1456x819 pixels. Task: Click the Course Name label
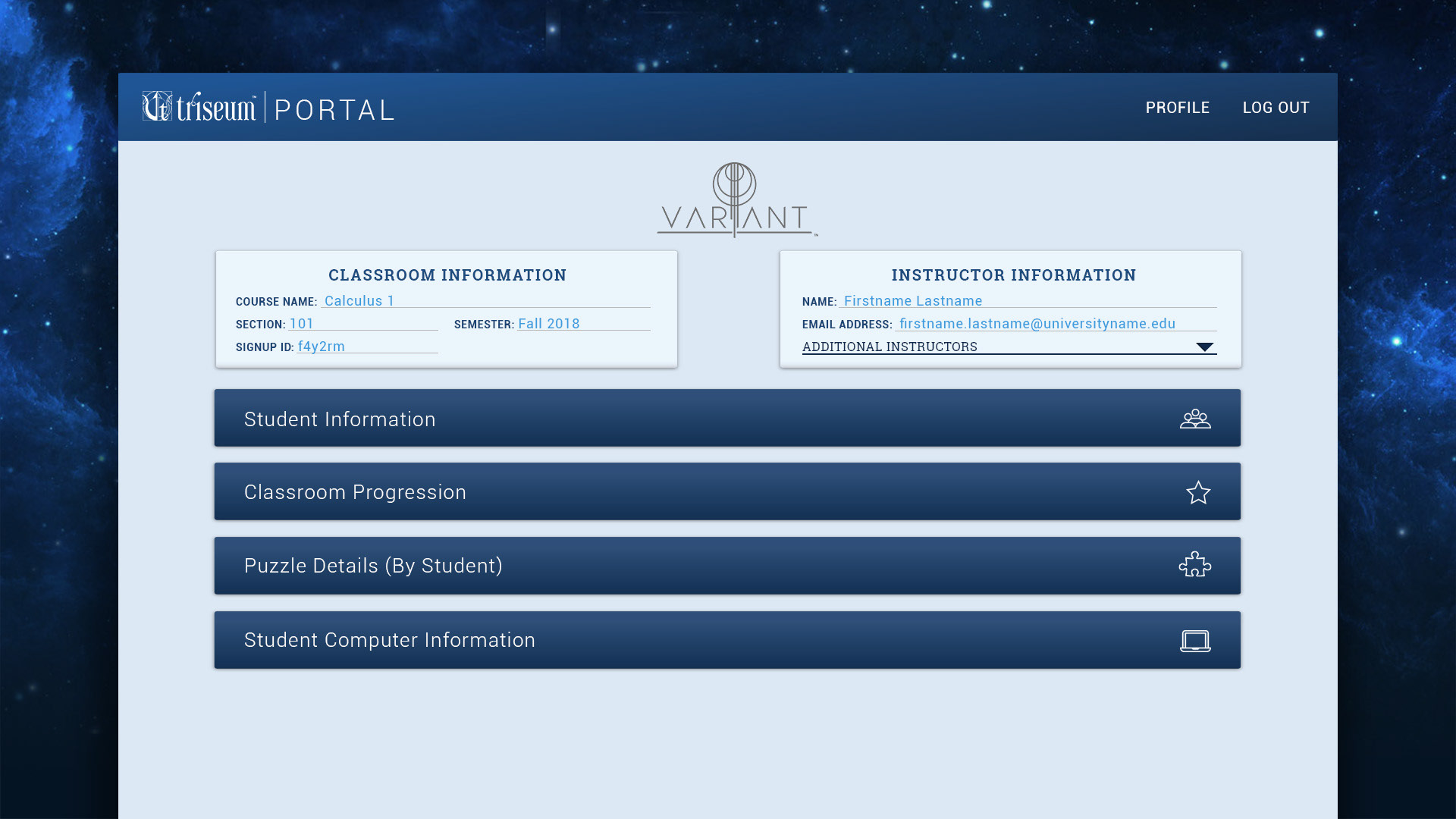tap(276, 302)
